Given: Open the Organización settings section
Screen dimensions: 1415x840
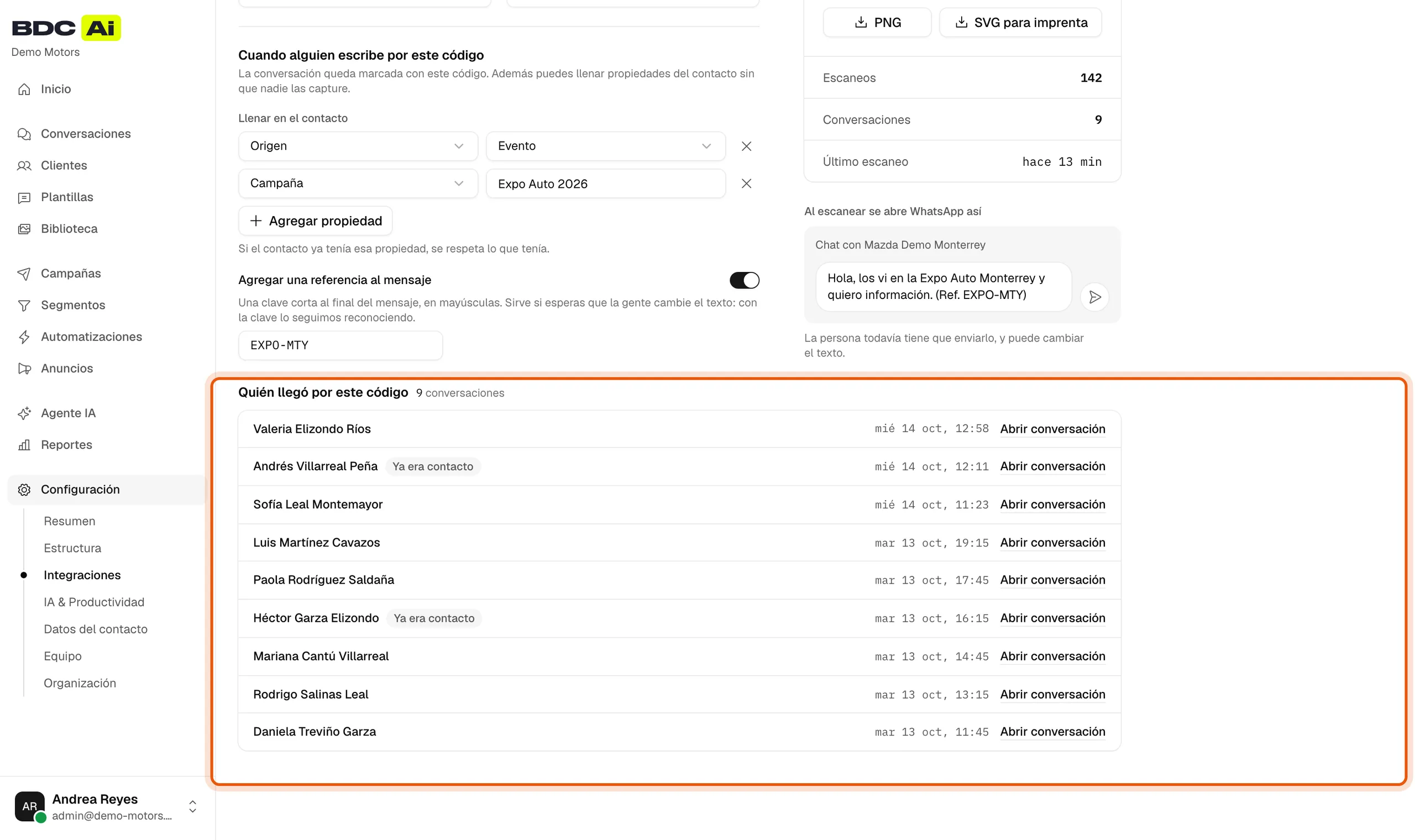Looking at the screenshot, I should (80, 684).
